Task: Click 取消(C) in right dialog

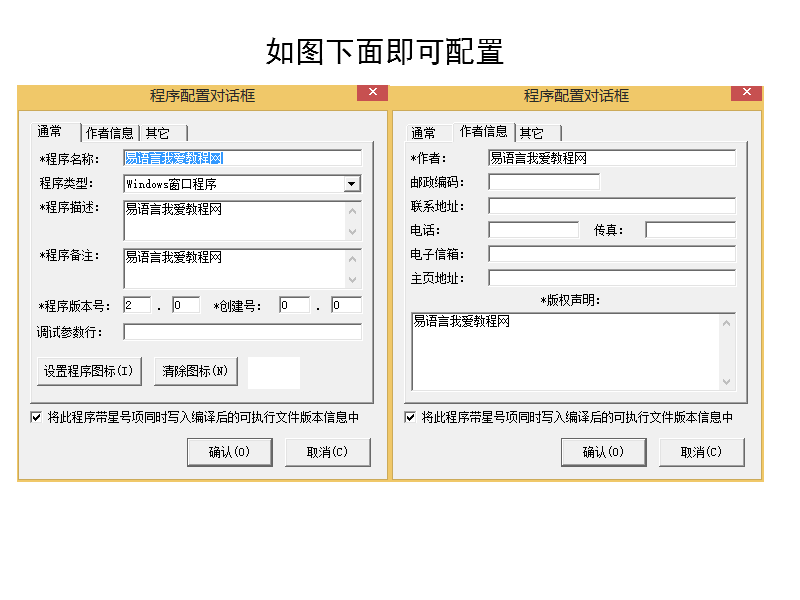Action: 702,452
